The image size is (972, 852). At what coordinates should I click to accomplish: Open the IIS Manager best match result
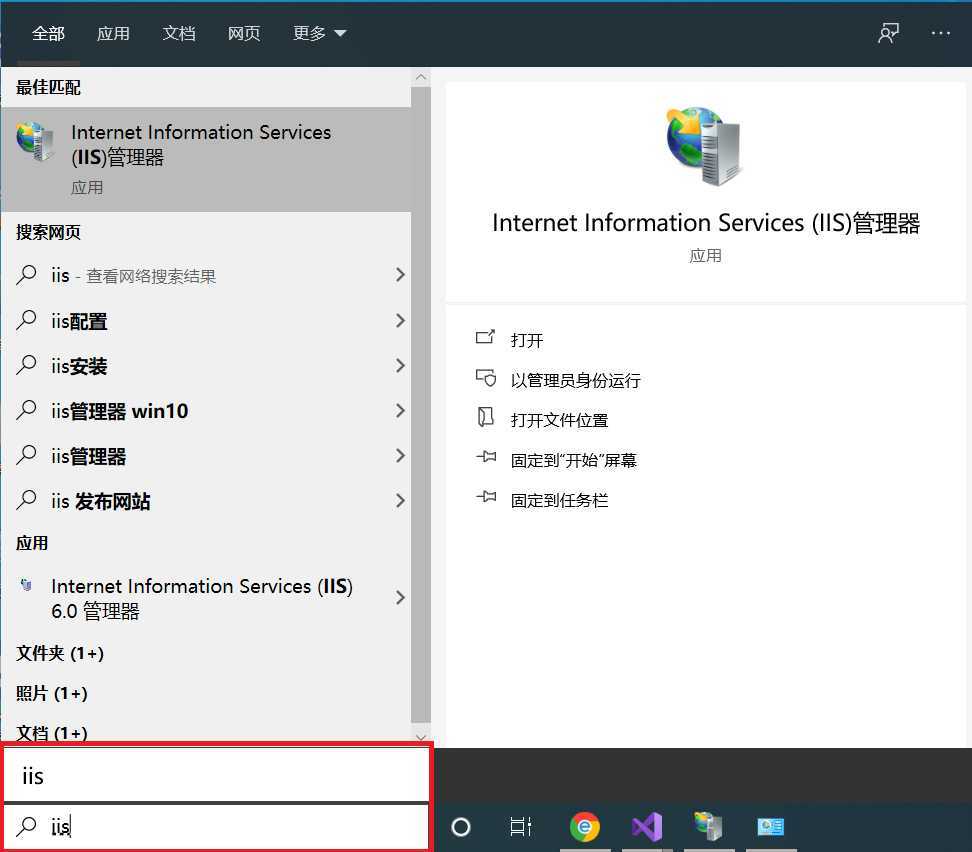[x=206, y=159]
